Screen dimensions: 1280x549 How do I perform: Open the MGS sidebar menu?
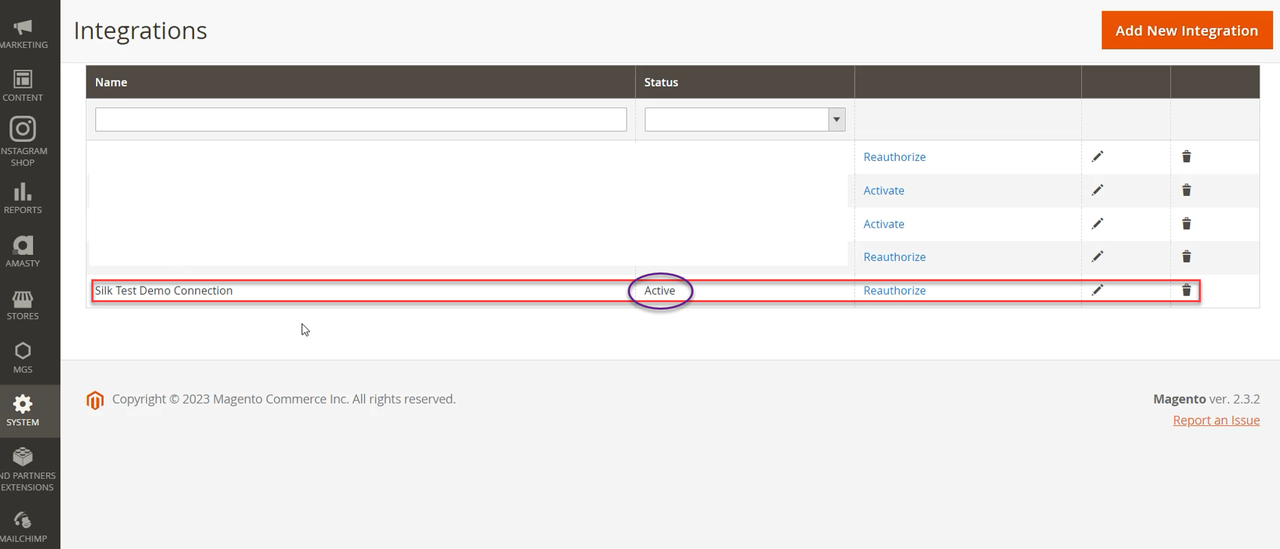[x=23, y=357]
